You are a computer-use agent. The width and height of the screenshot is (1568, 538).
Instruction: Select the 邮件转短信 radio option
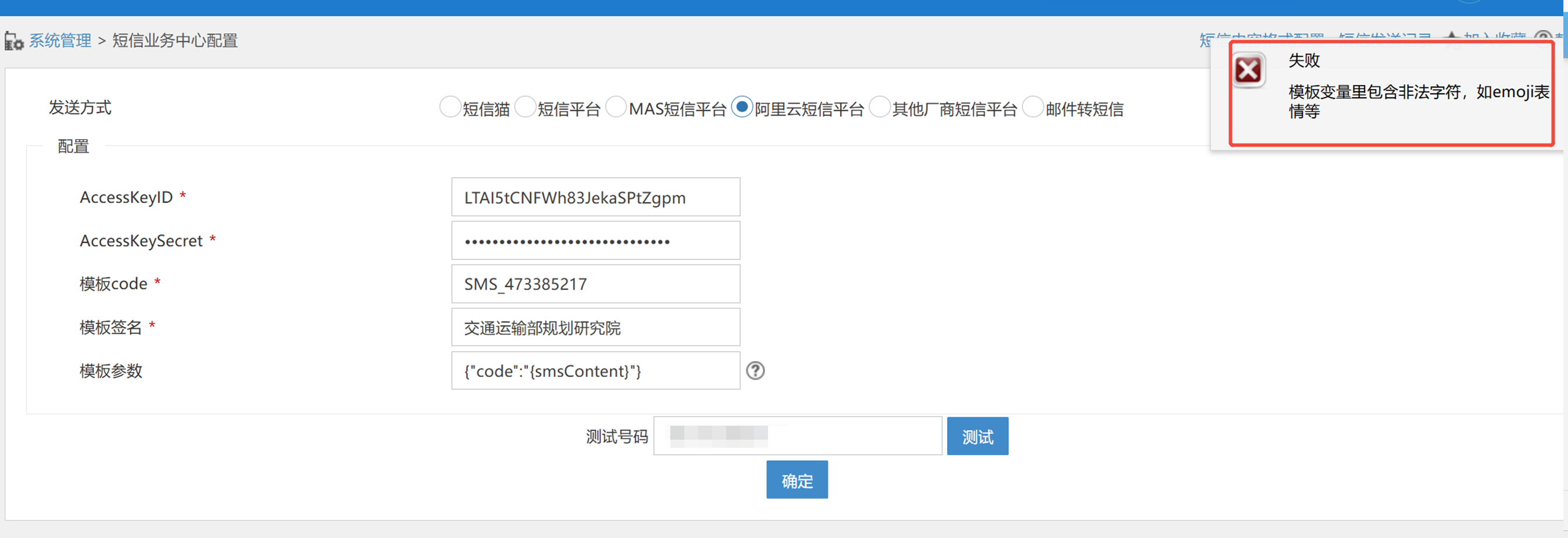pyautogui.click(x=1033, y=107)
